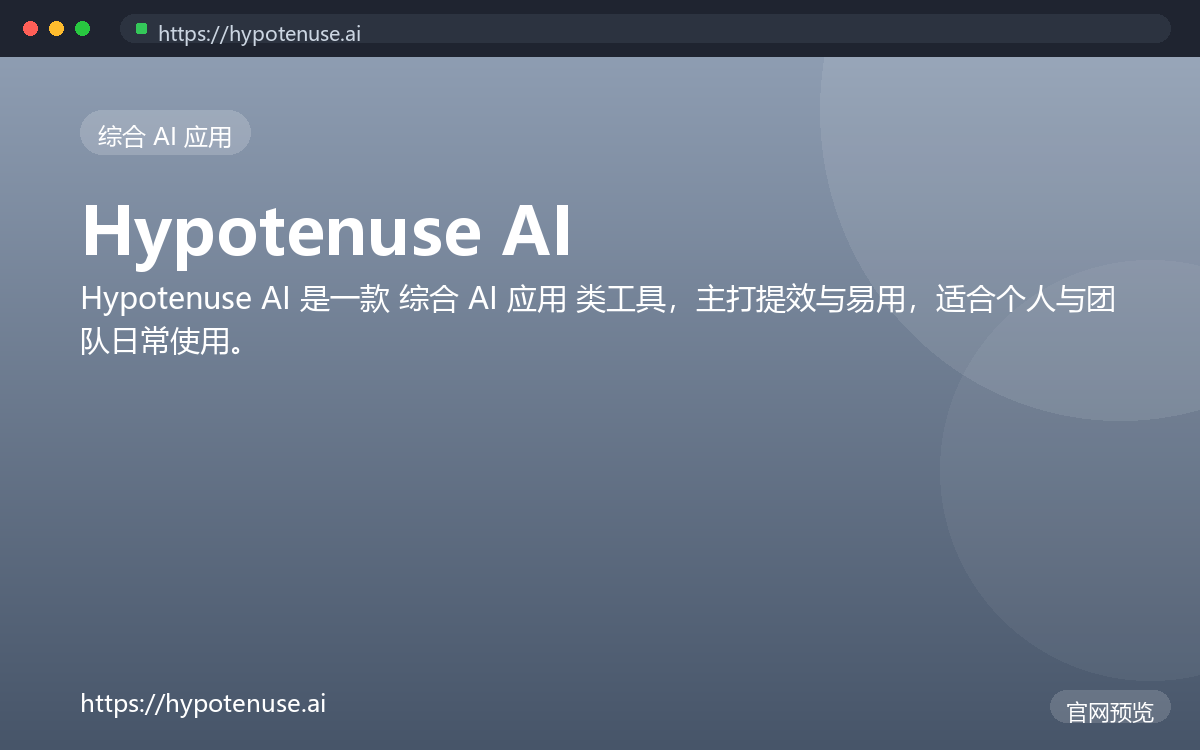Click the green secure site icon

(142, 29)
